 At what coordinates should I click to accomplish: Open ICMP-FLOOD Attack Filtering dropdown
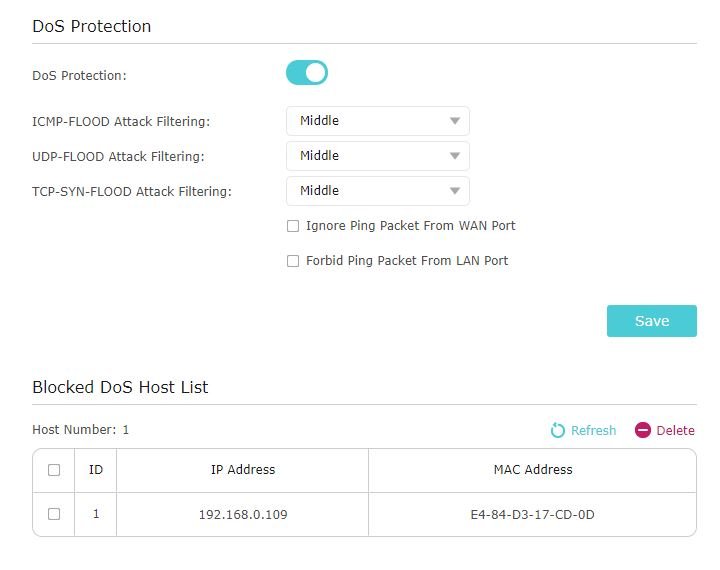coord(377,121)
